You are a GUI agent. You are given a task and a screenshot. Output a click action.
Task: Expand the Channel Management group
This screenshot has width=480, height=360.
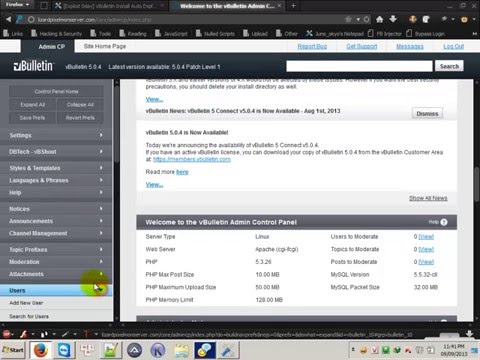click(56, 233)
